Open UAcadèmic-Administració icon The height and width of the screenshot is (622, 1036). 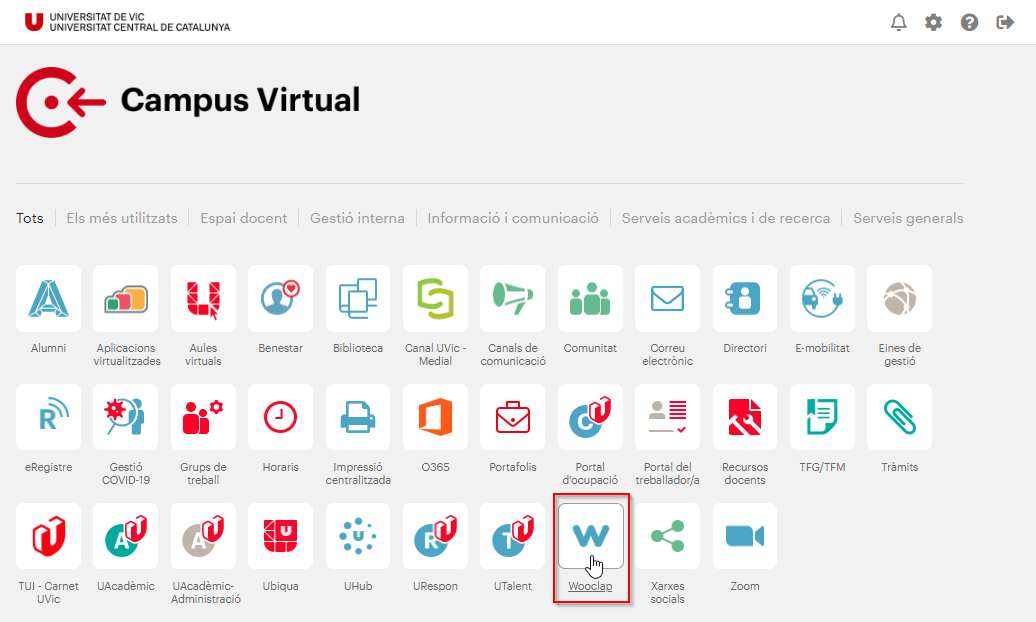coord(203,536)
